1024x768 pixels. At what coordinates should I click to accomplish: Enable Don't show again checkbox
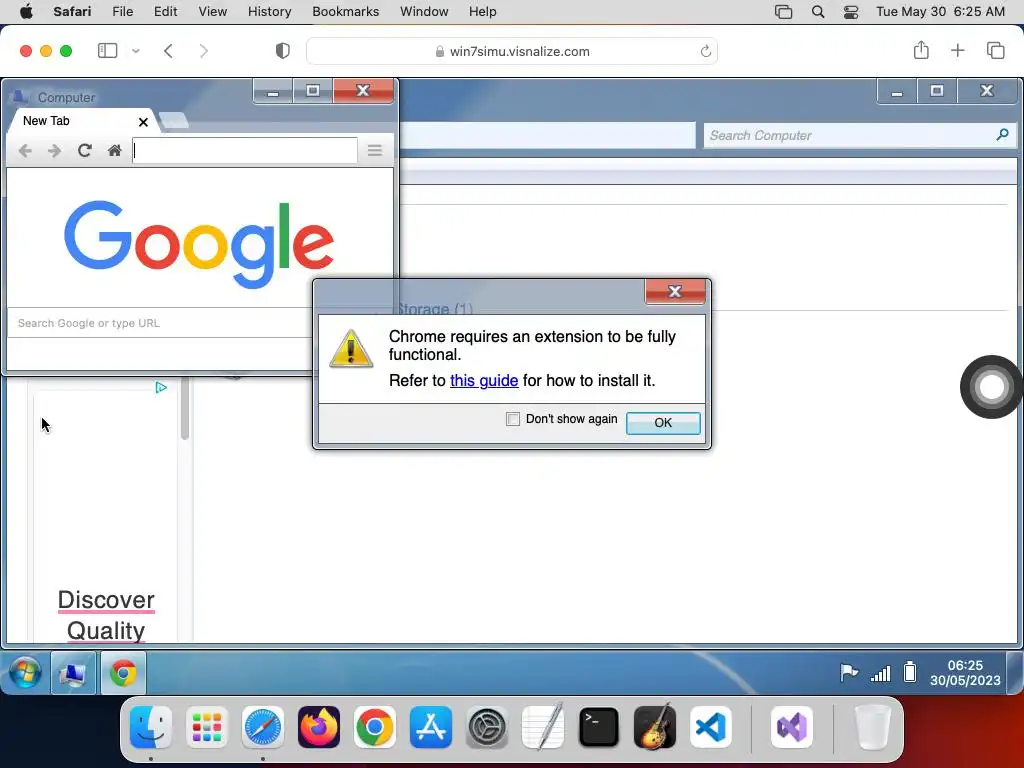(x=513, y=419)
